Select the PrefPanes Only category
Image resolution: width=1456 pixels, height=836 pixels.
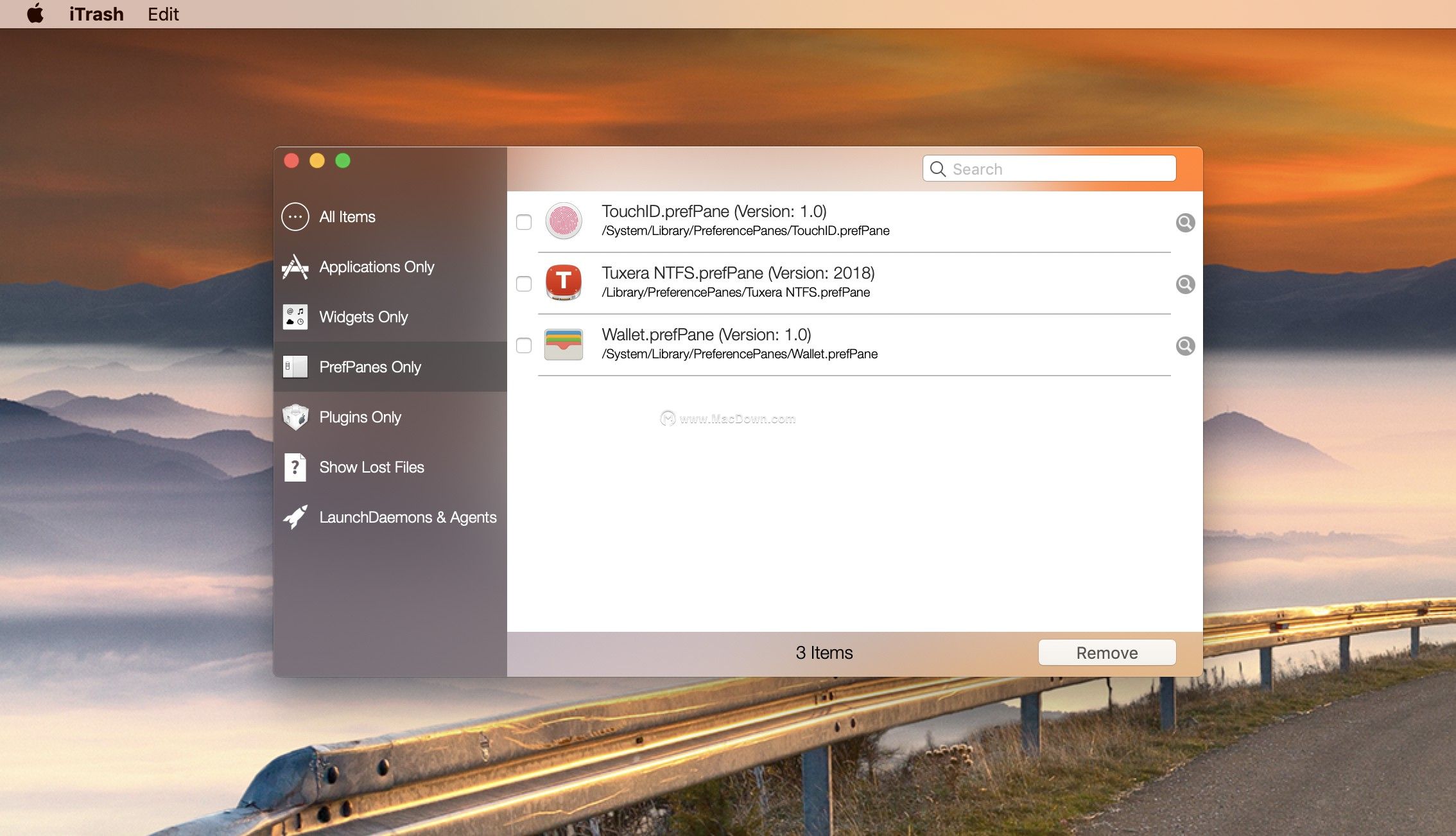(370, 367)
